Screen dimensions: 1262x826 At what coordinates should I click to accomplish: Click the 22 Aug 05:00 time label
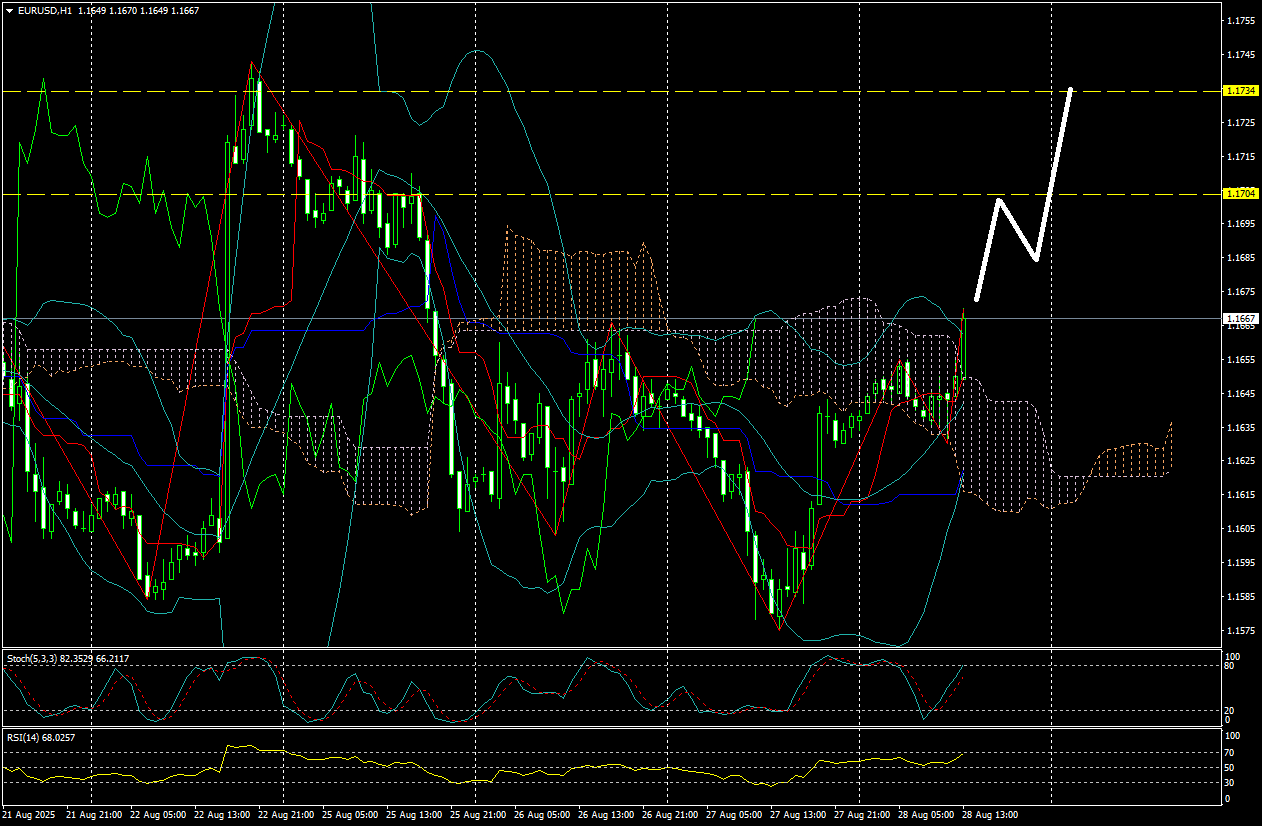[x=157, y=816]
